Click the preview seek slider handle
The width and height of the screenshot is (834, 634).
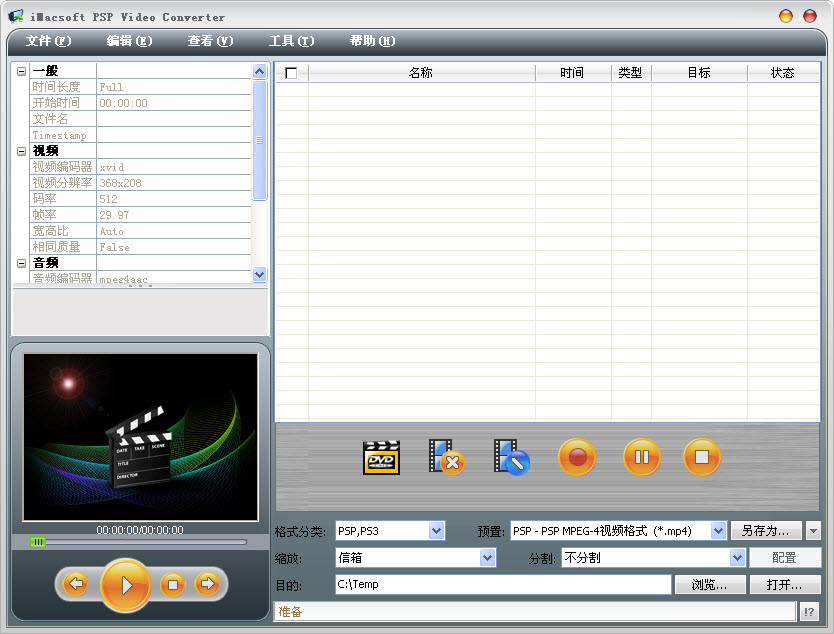point(38,542)
